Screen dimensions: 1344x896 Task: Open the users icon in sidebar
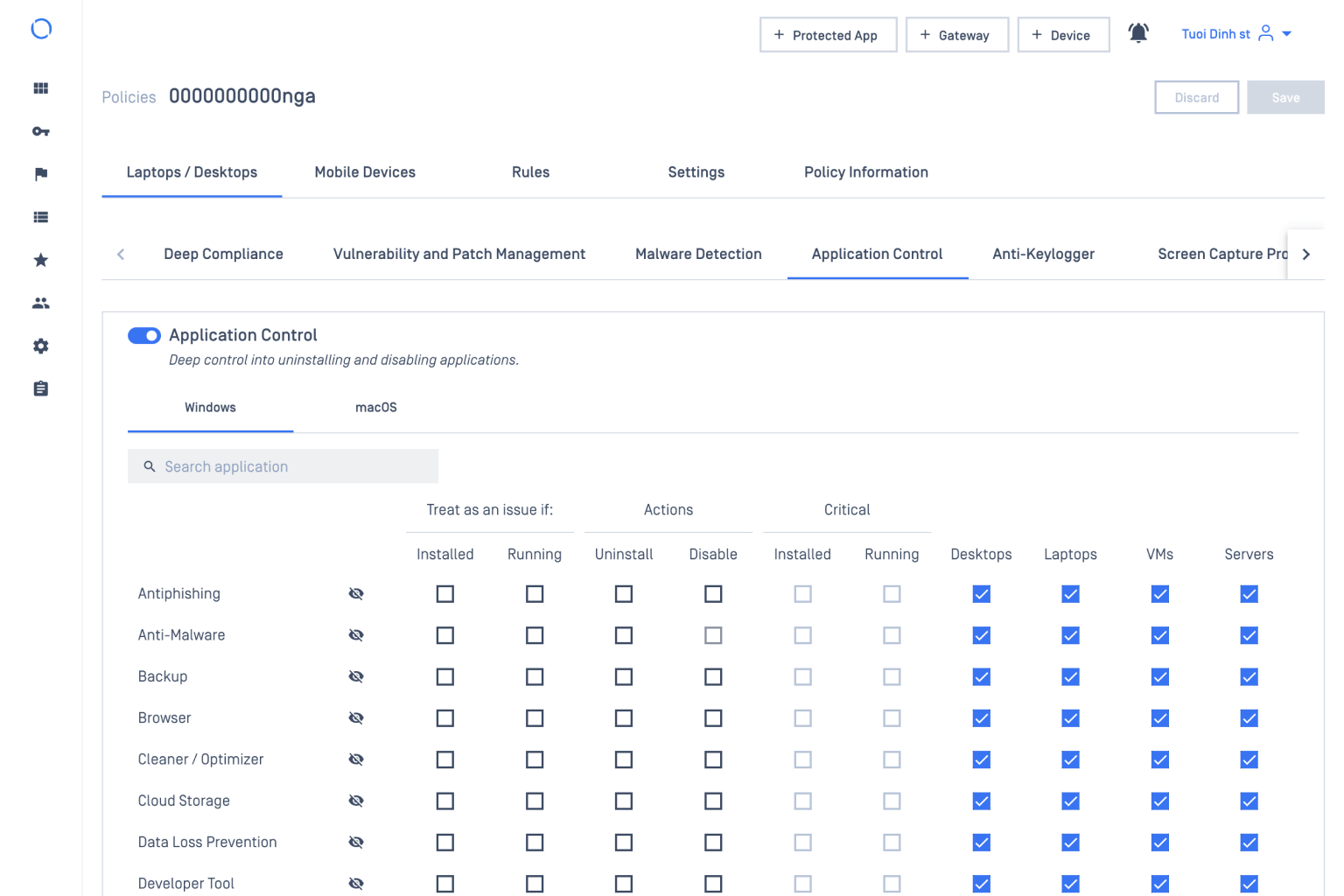40,303
